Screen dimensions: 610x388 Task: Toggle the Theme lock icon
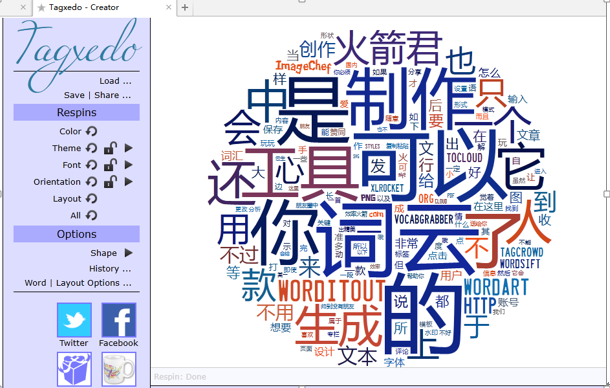click(x=110, y=148)
